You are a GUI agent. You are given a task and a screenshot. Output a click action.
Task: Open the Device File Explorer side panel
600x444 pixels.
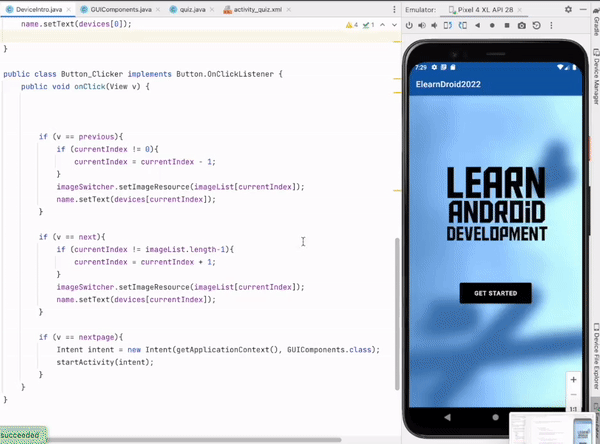(x=596, y=356)
